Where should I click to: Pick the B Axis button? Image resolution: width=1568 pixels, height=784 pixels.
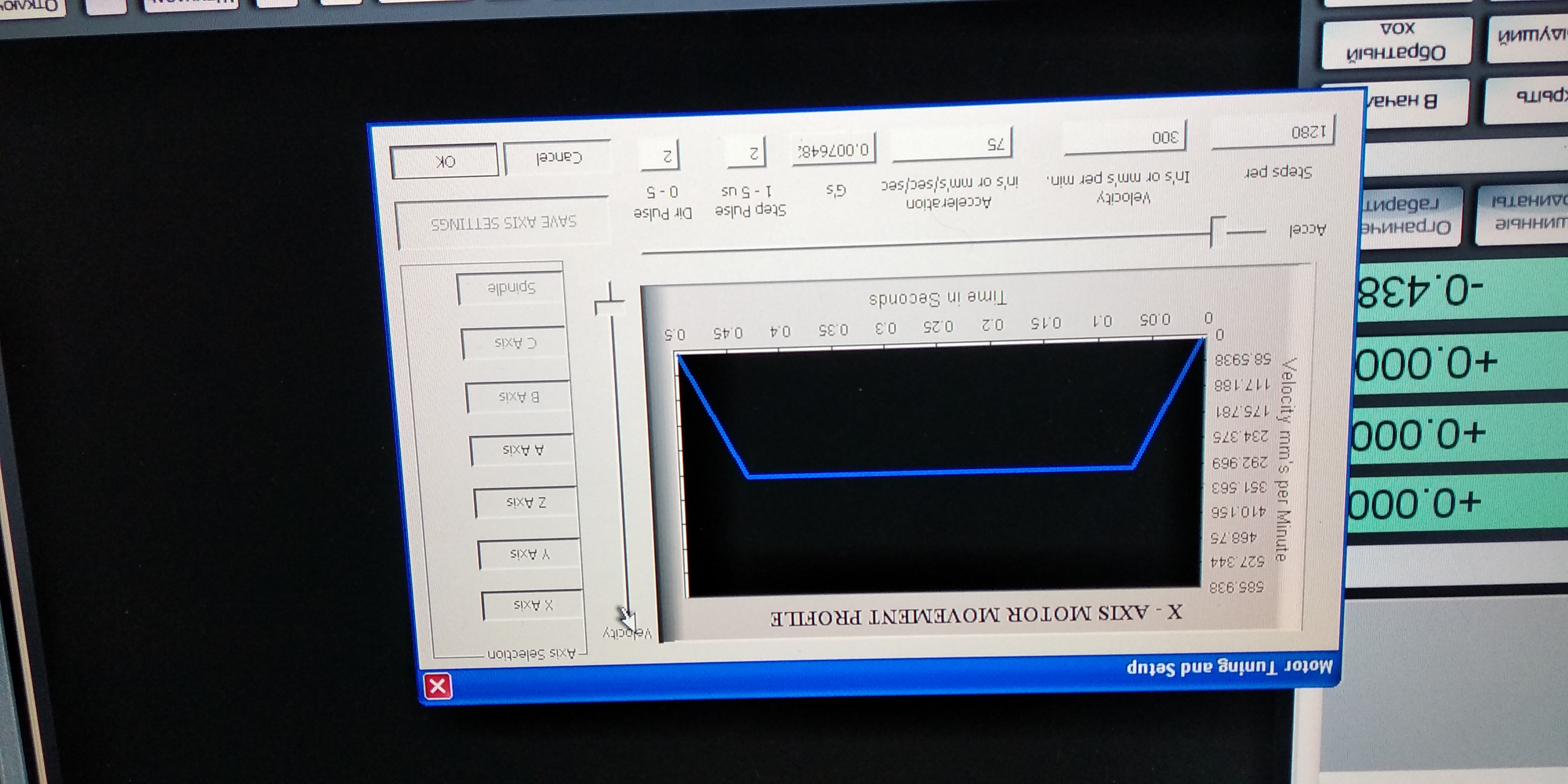click(519, 397)
